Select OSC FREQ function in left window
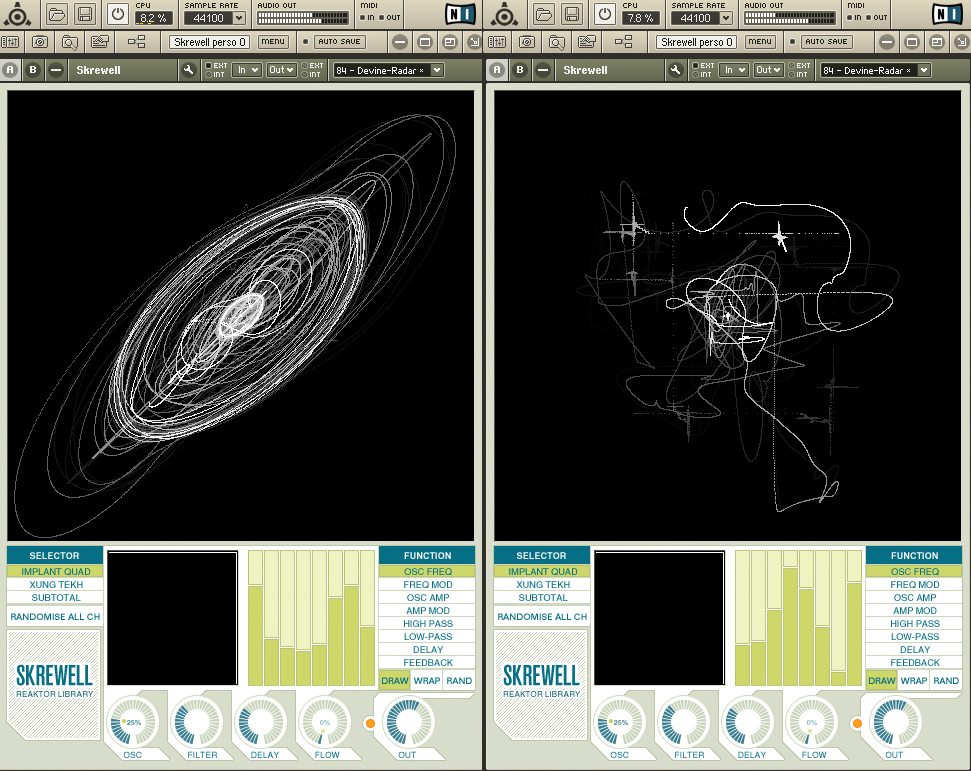971x771 pixels. coord(427,571)
